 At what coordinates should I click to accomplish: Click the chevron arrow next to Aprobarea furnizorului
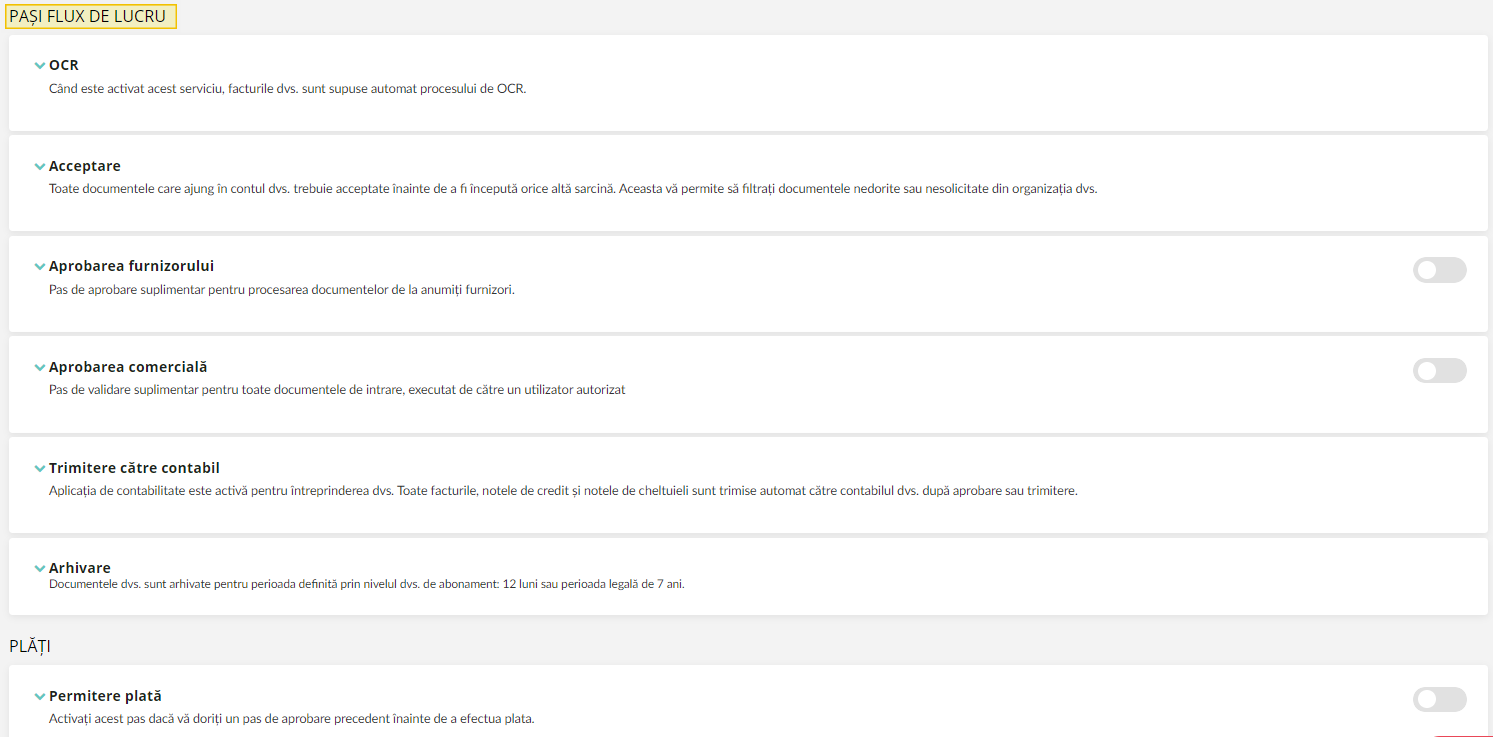tap(40, 267)
